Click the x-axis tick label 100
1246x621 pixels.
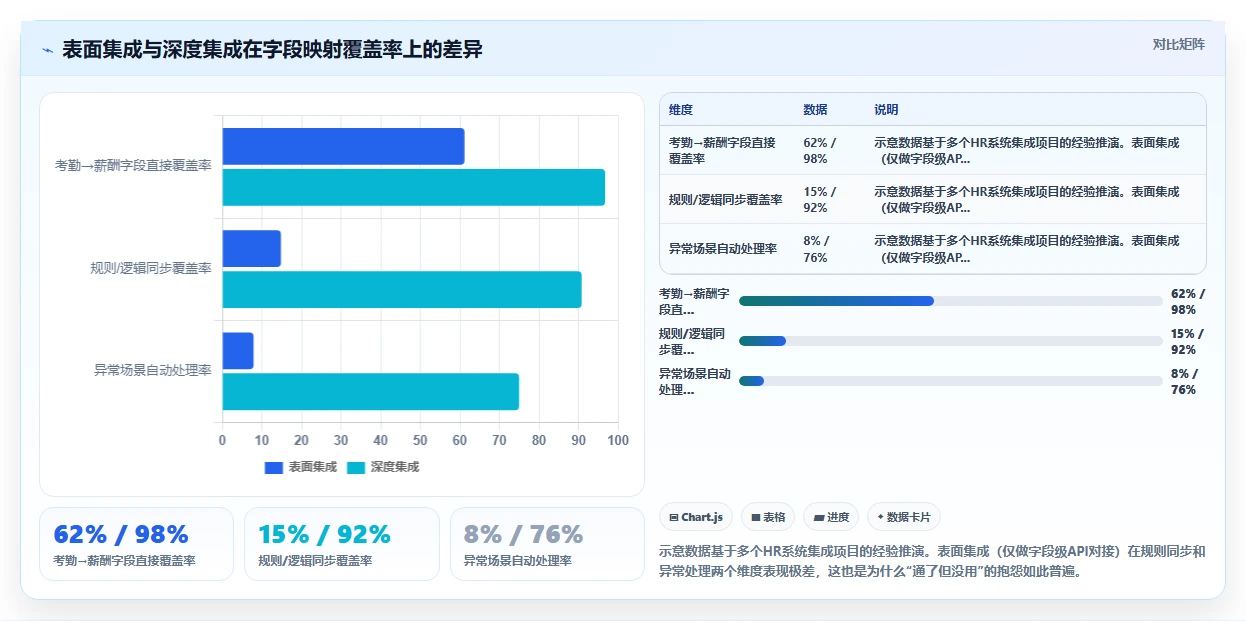tap(618, 441)
